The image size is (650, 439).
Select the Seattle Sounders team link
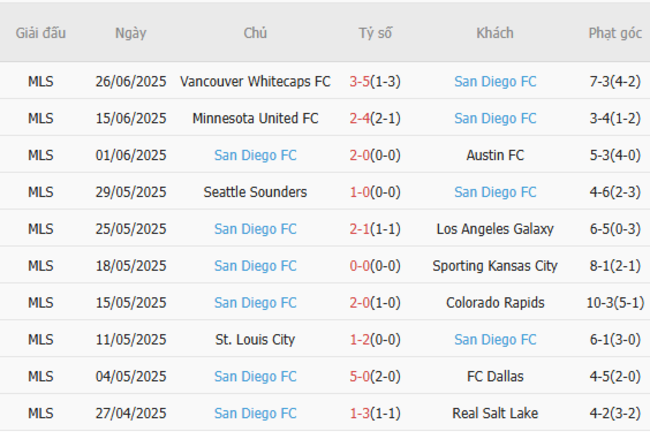click(x=255, y=192)
